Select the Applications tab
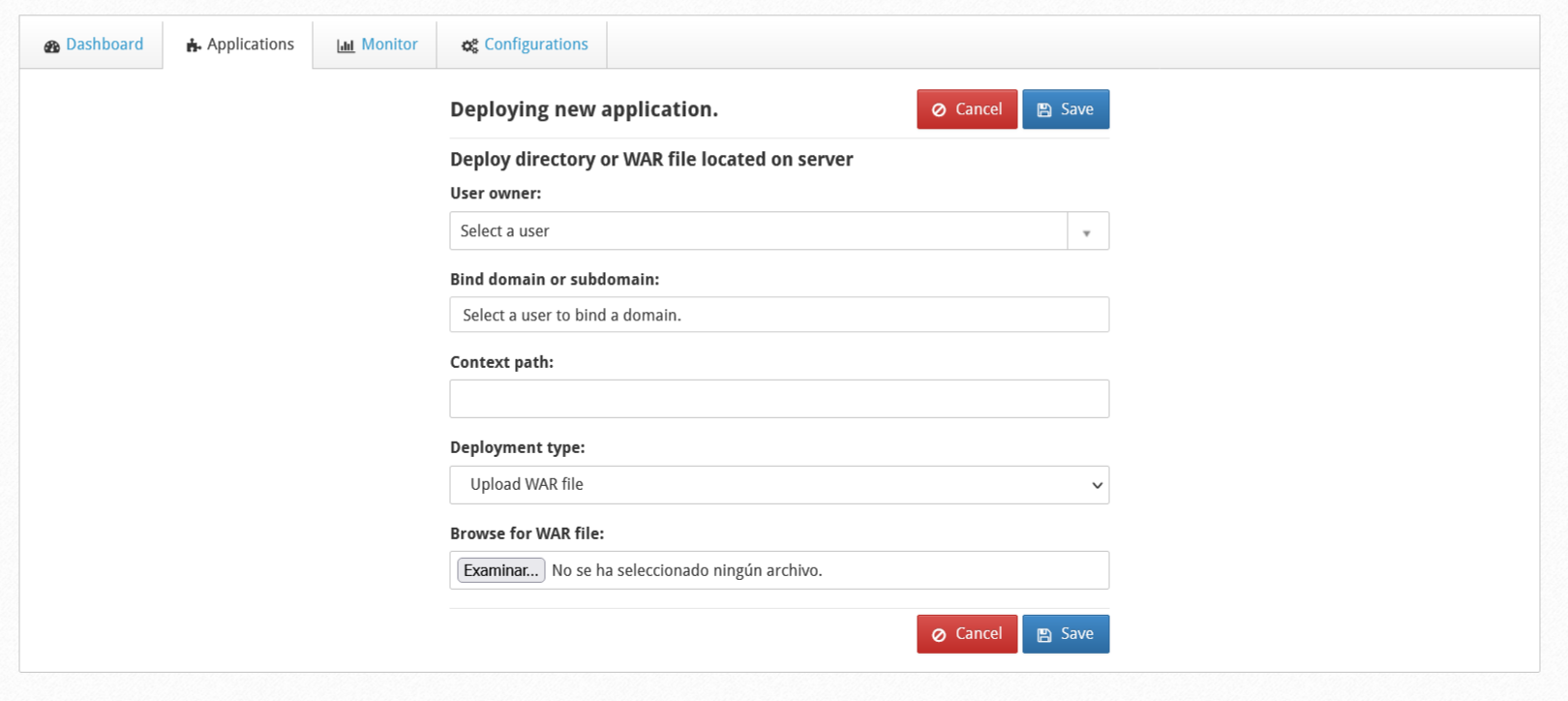 point(239,45)
